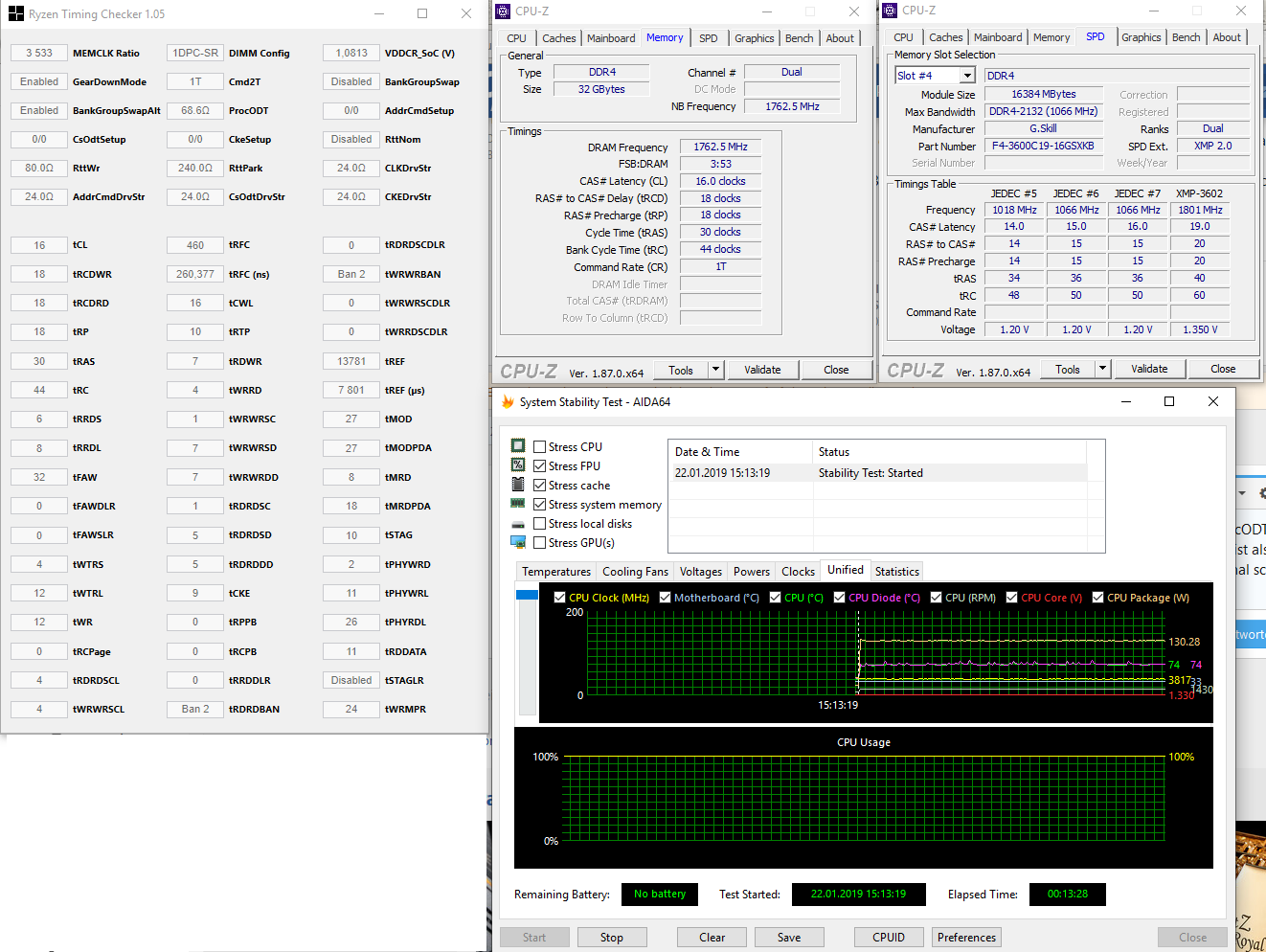
Task: Uncheck the Stress cache checkbox
Action: (540, 486)
